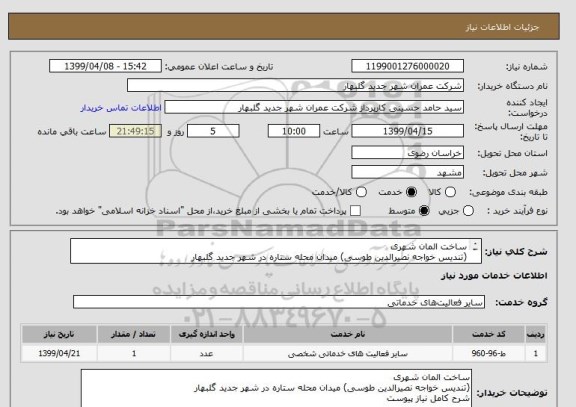576x407 pixels.
Task: Click the row number cell 1 in the ردیف column
Action: click(x=536, y=353)
